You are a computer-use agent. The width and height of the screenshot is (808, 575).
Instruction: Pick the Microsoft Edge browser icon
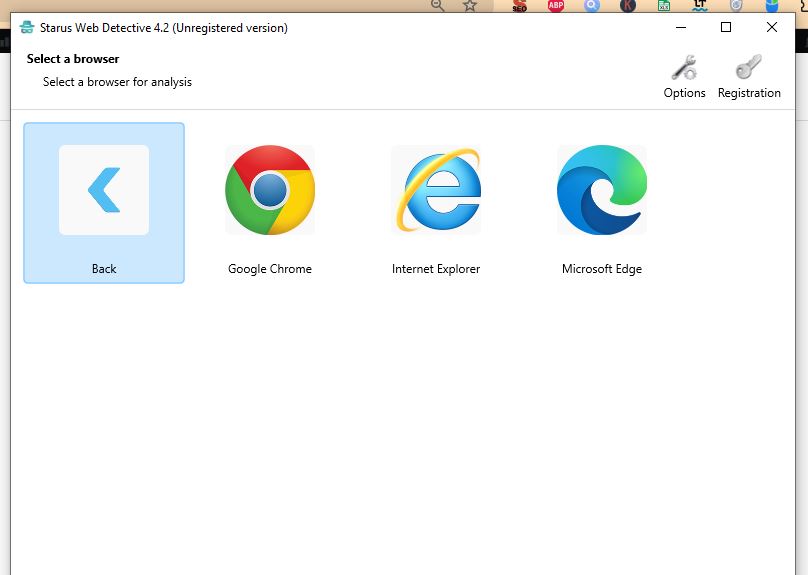point(602,190)
